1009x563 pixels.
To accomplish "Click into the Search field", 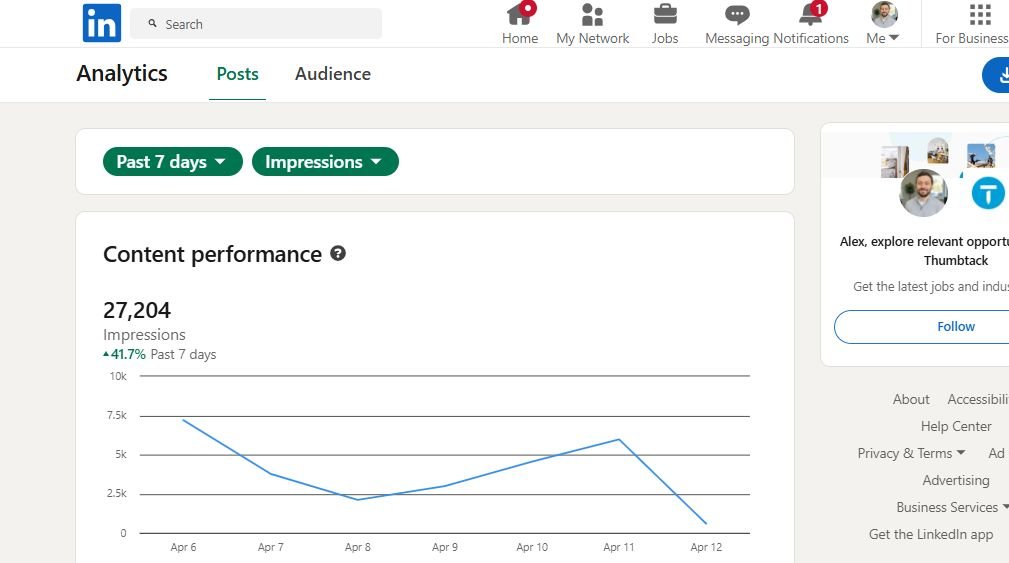I will pos(256,24).
